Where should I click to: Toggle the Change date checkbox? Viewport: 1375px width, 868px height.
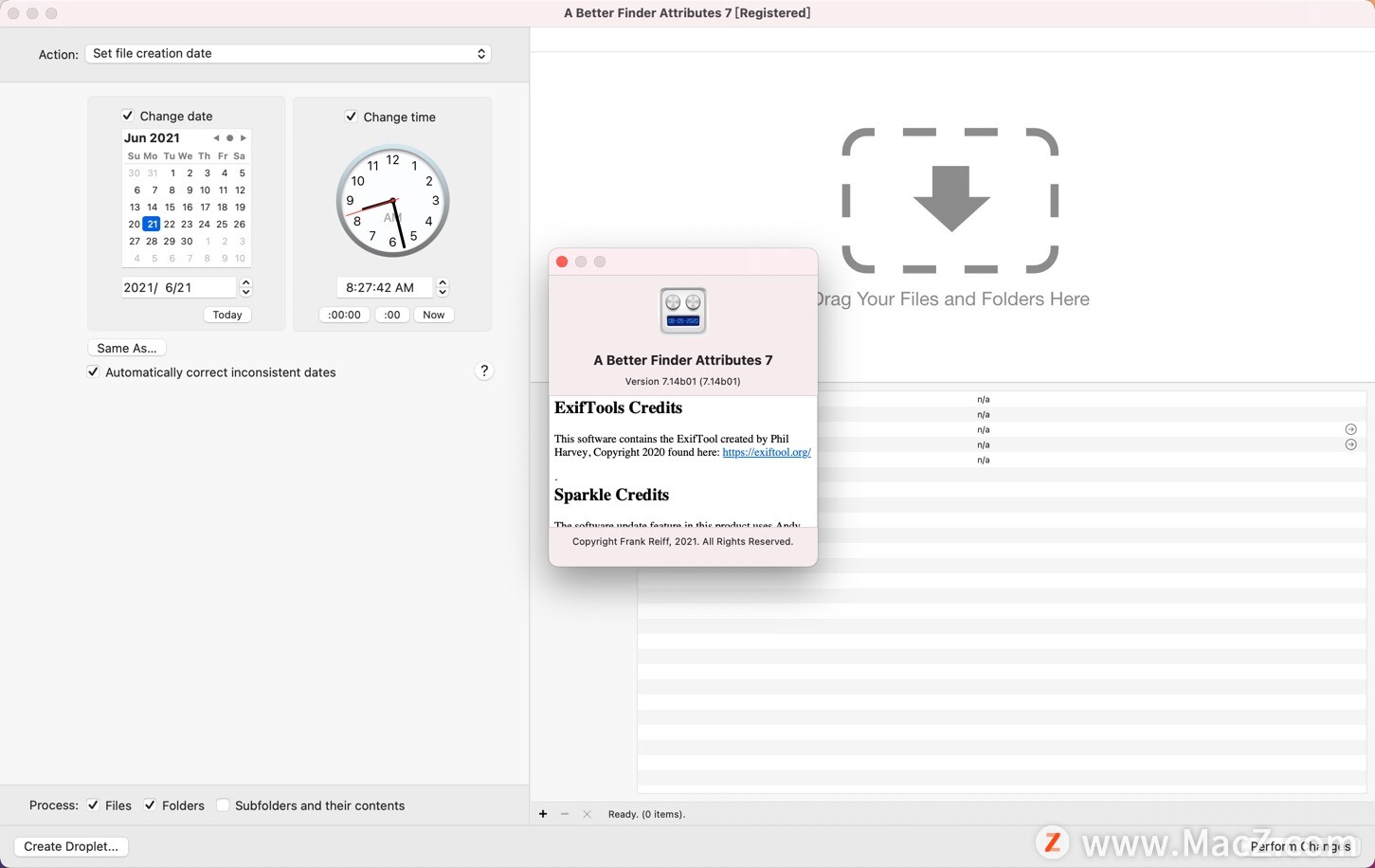click(127, 116)
